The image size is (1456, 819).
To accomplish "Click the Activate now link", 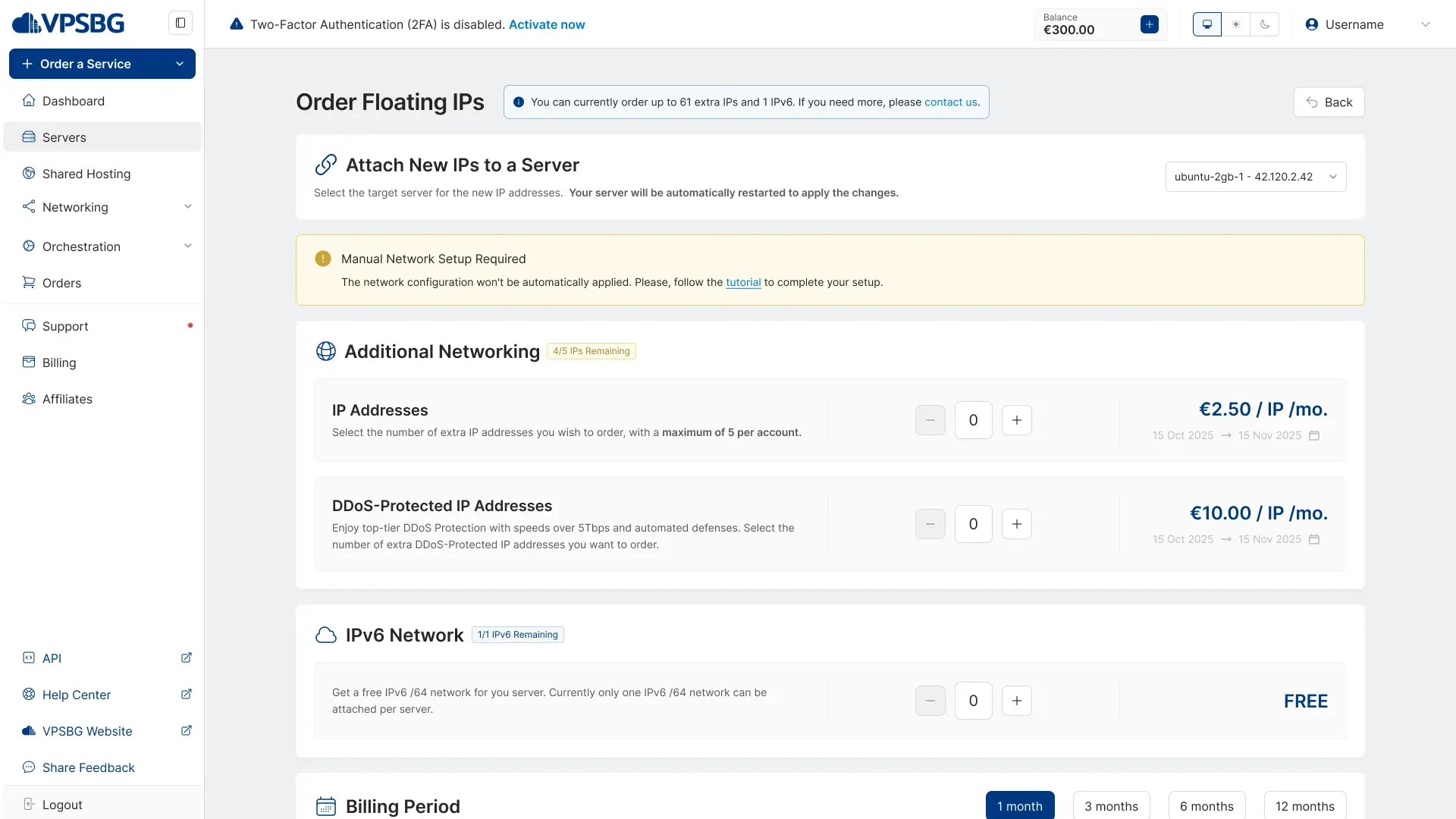I will coord(546,24).
